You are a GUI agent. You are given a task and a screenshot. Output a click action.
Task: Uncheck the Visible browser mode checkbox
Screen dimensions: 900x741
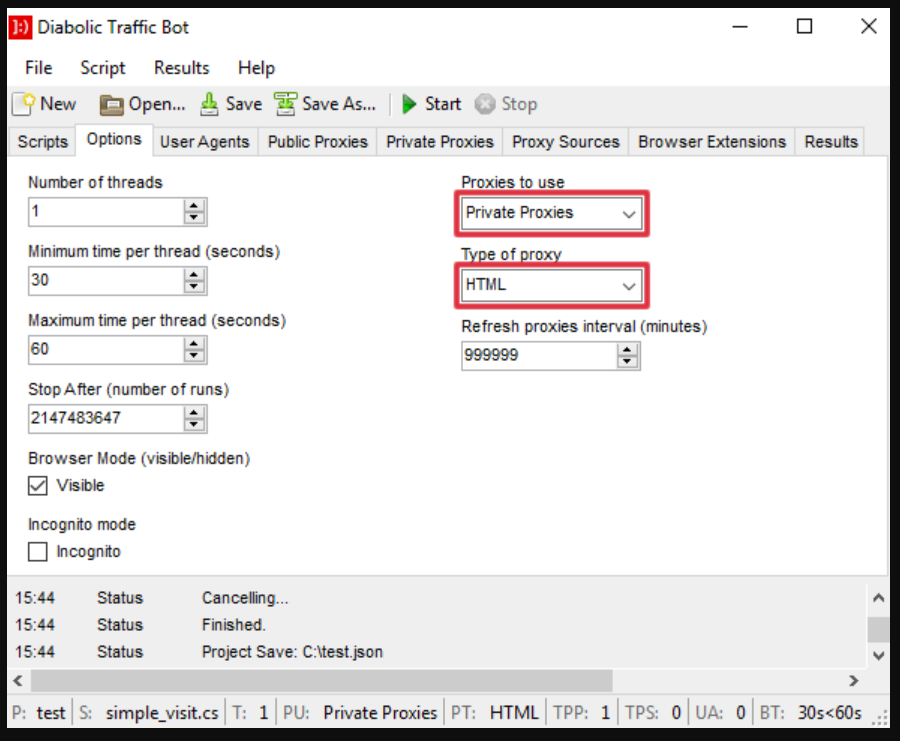click(37, 485)
